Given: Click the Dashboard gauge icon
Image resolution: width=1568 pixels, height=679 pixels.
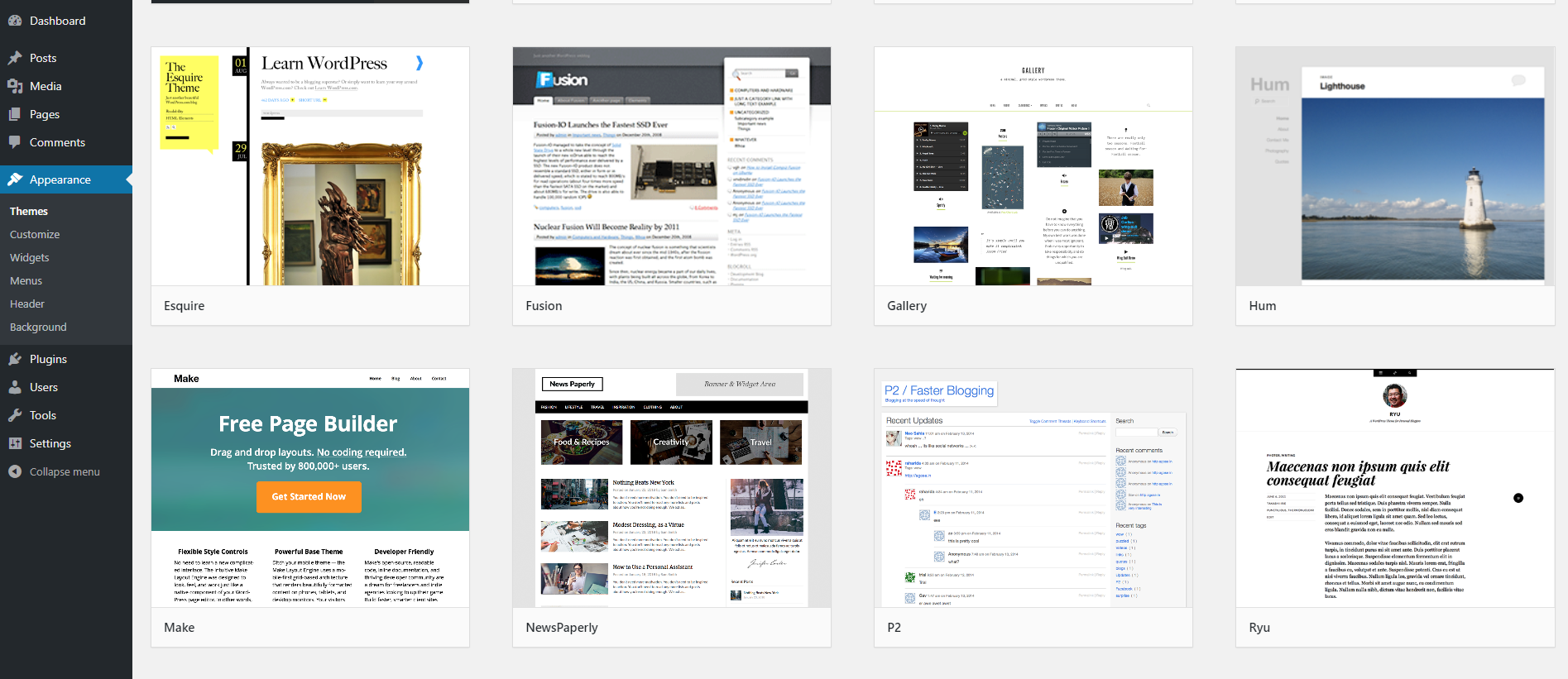Looking at the screenshot, I should click(x=15, y=21).
